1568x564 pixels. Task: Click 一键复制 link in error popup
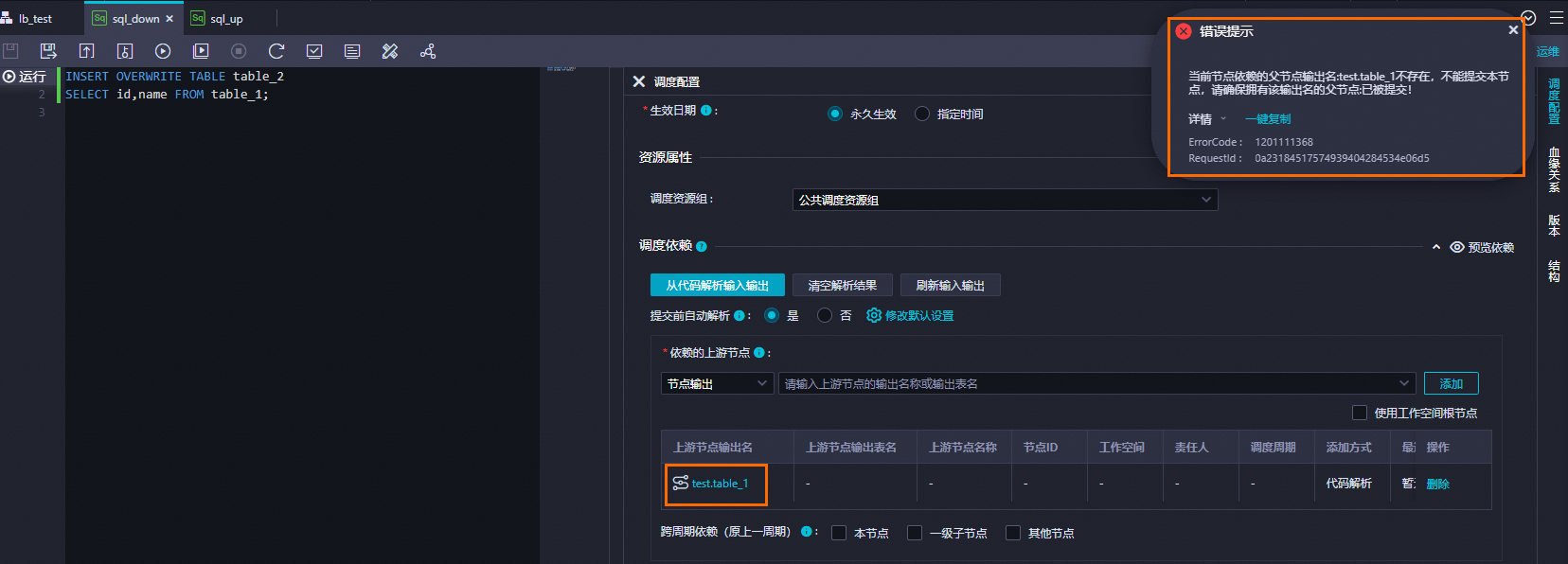pyautogui.click(x=1268, y=119)
